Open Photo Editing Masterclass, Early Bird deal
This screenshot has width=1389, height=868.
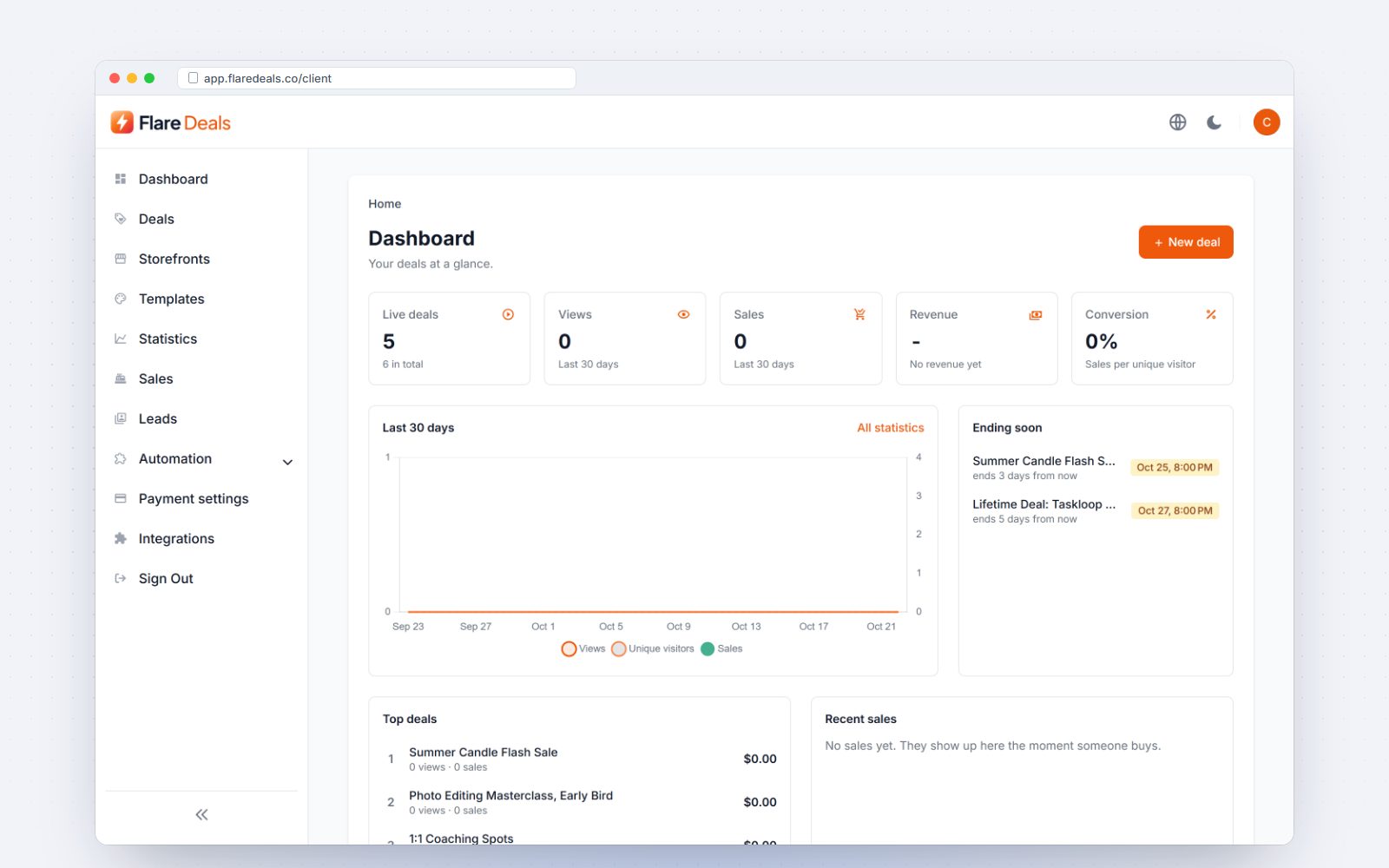tap(511, 796)
